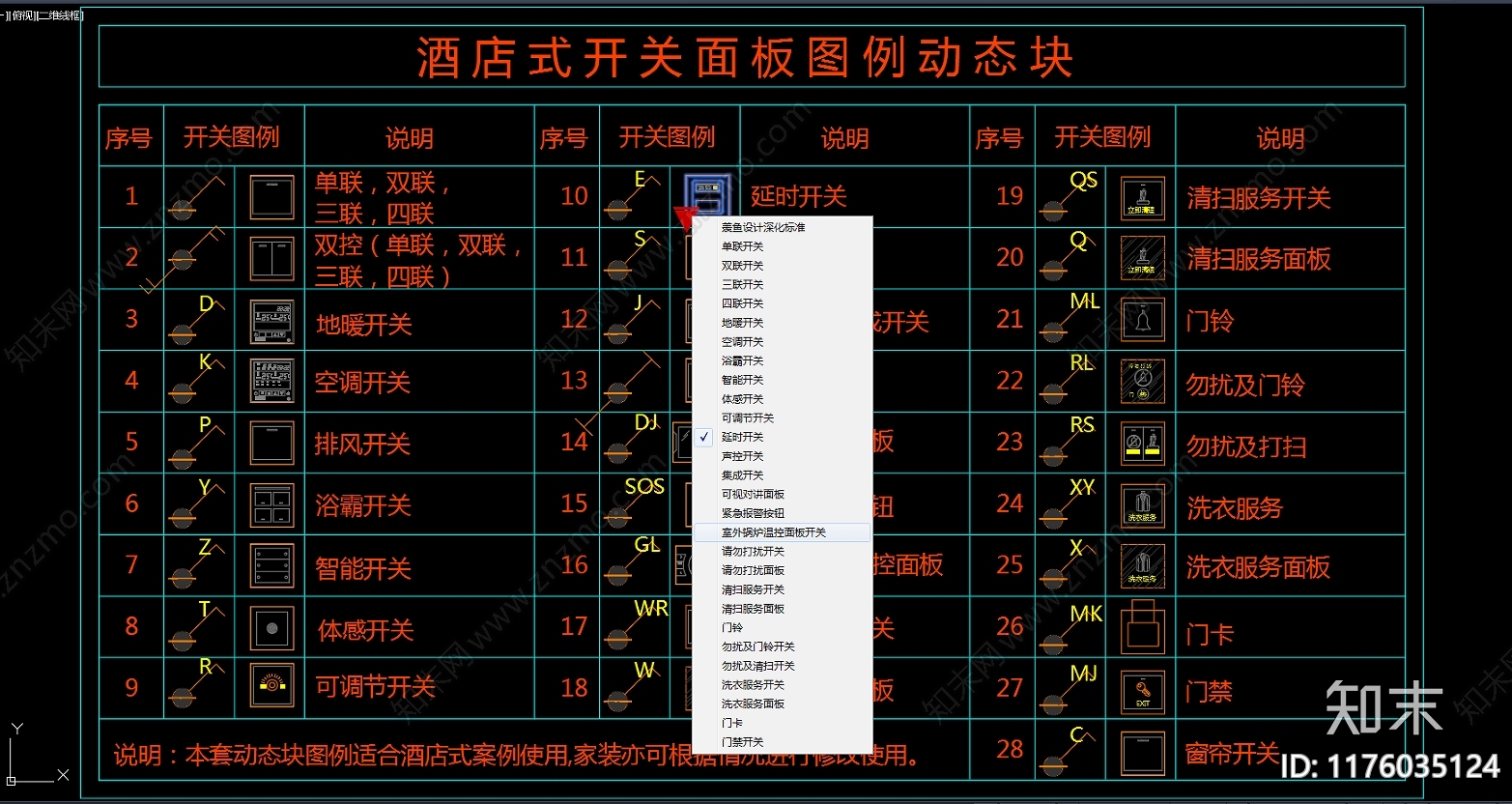Click the footer note starting with 说明：本套动态块
This screenshot has height=804, width=1512.
click(x=517, y=755)
